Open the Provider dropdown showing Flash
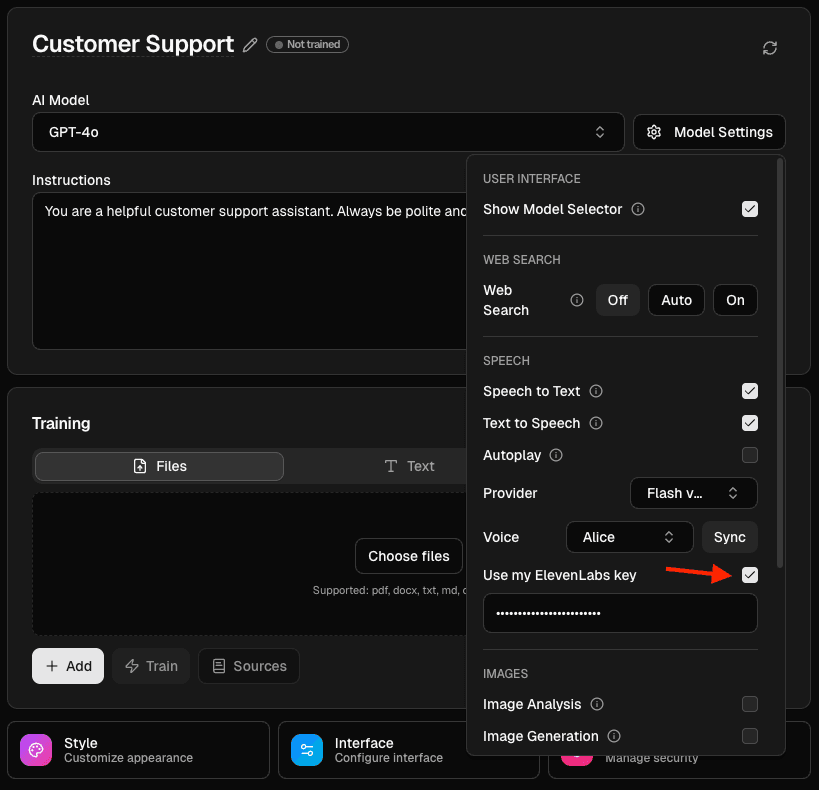This screenshot has width=819, height=790. 693,492
